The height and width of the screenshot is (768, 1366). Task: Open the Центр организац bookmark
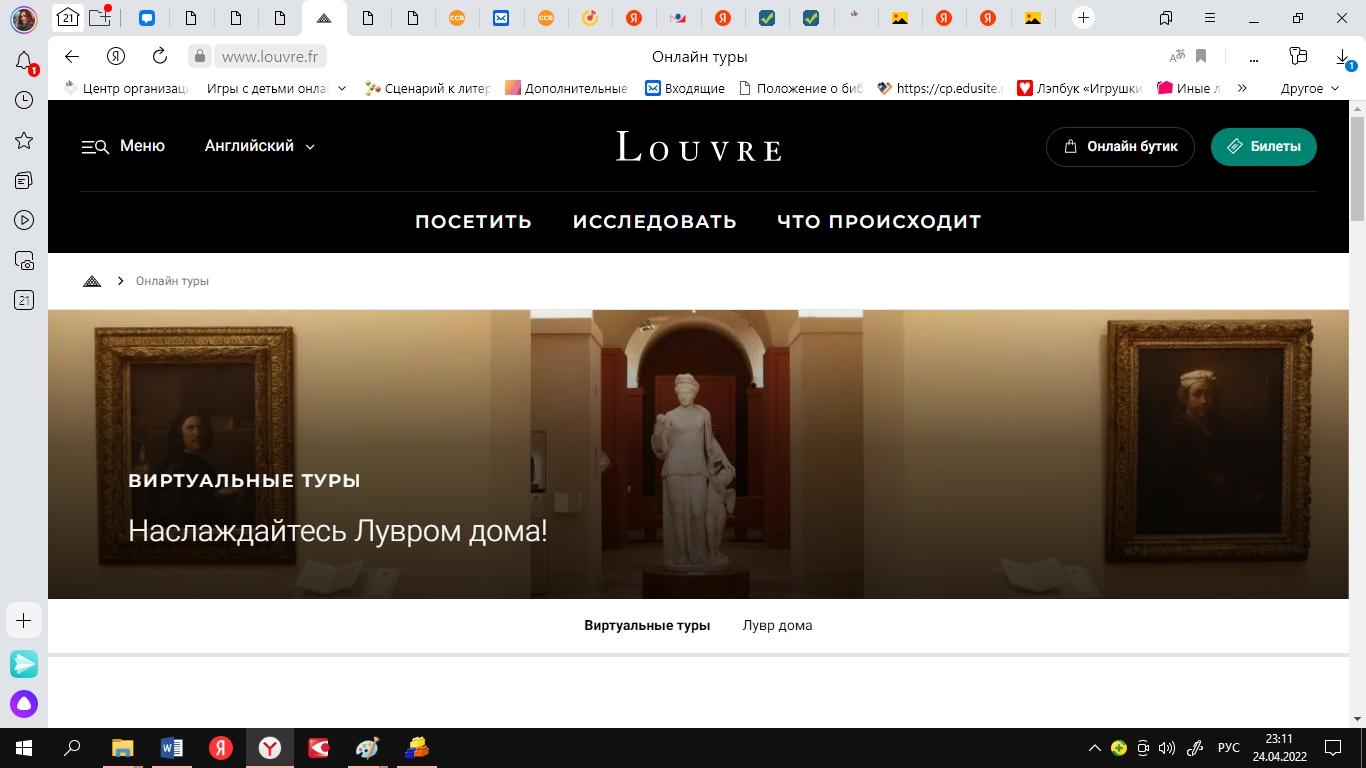[x=127, y=88]
